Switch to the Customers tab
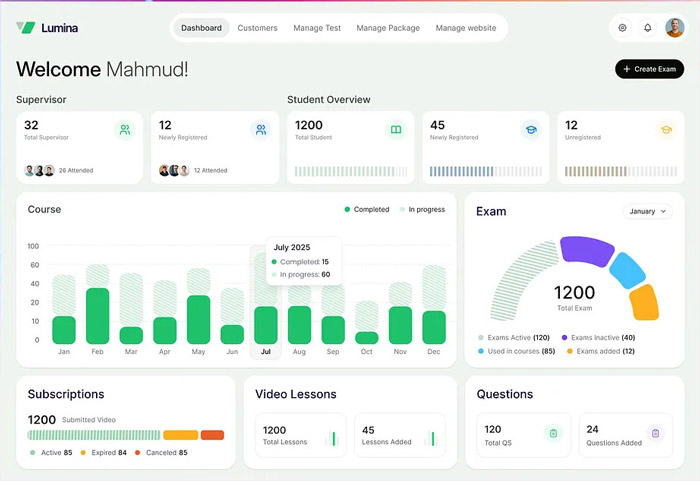The height and width of the screenshot is (481, 700). coord(257,28)
